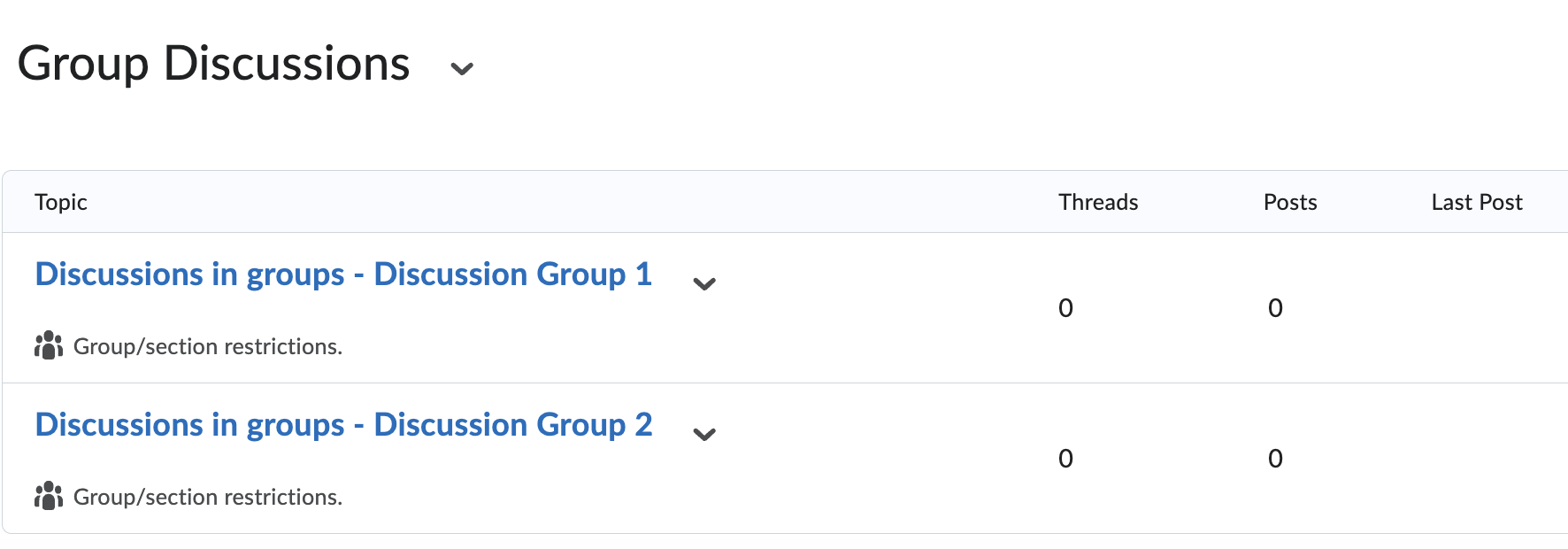Select the threads count for Discussion Group 1
The height and width of the screenshot is (549, 1568).
click(x=1065, y=308)
